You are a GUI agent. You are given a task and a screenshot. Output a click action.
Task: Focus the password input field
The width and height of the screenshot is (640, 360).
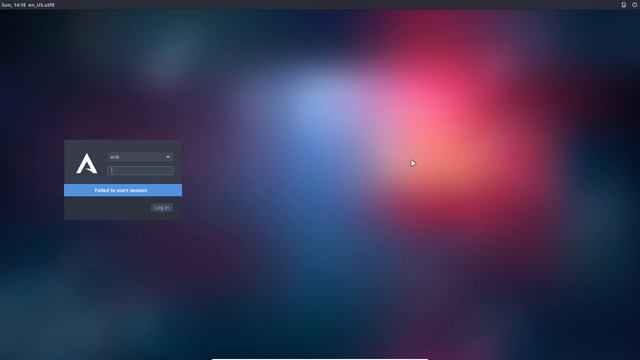pyautogui.click(x=140, y=171)
